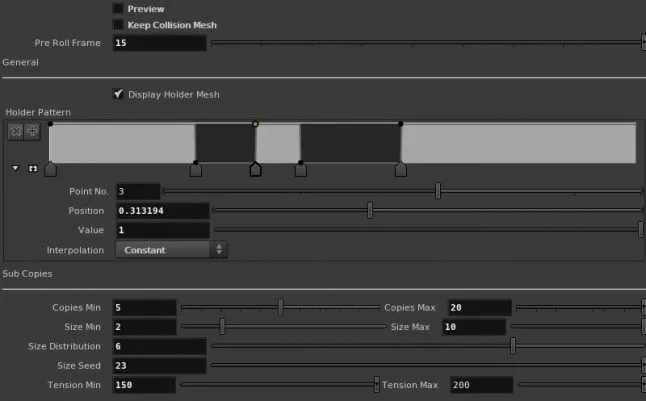Open the Interpolation Constant dropdown
Image resolution: width=646 pixels, height=401 pixels.
[171, 250]
